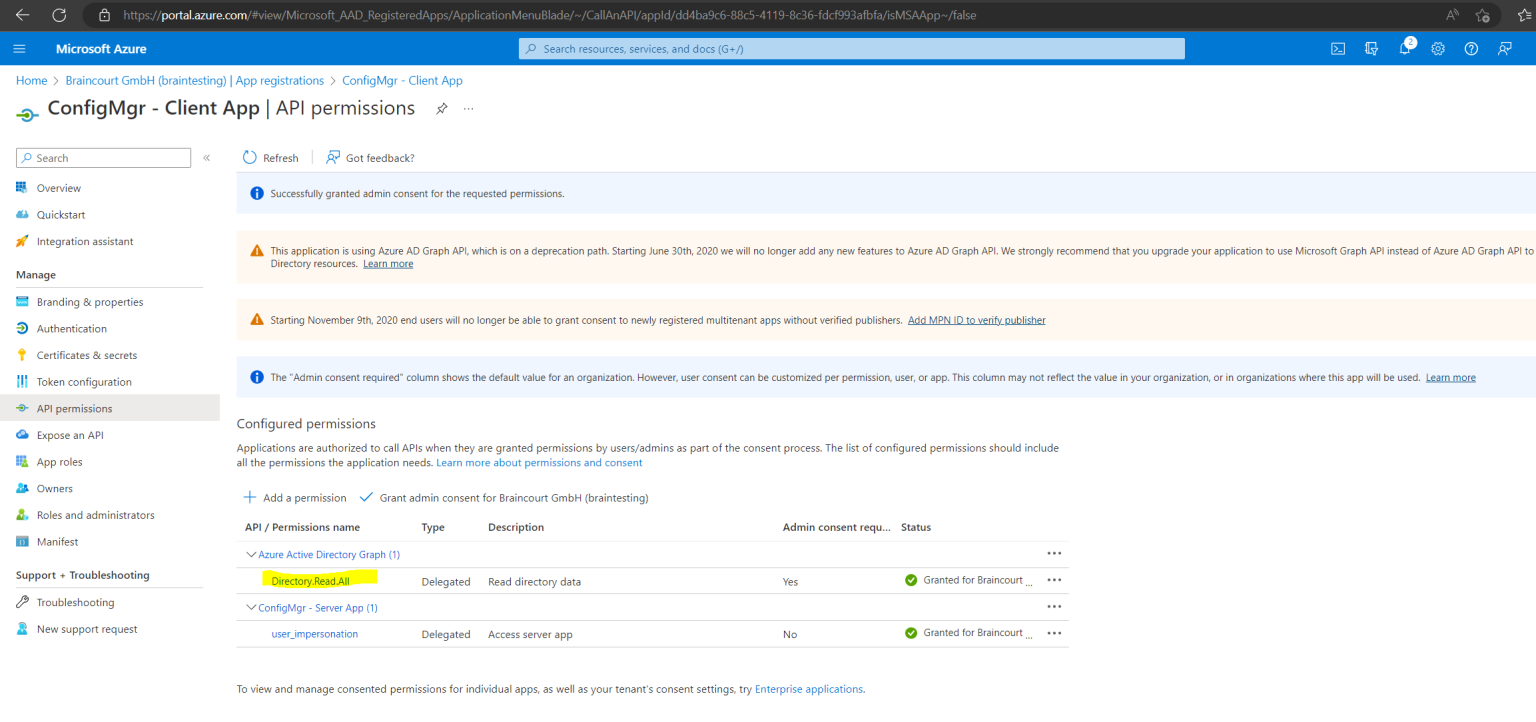
Task: Pin the API permissions blade
Action: [x=441, y=108]
